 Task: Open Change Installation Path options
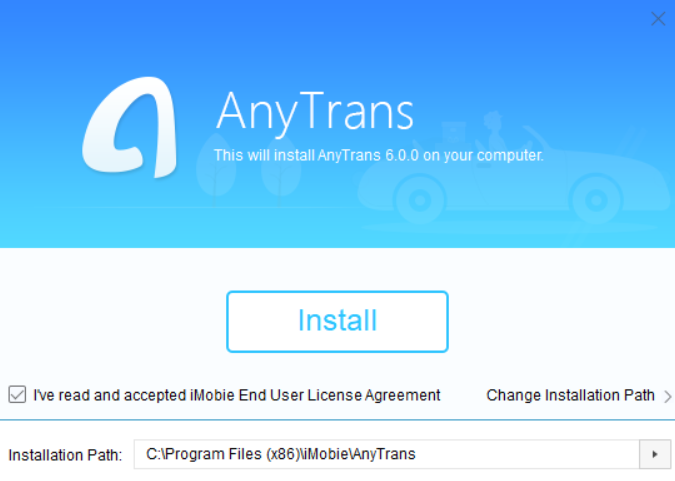coord(570,395)
